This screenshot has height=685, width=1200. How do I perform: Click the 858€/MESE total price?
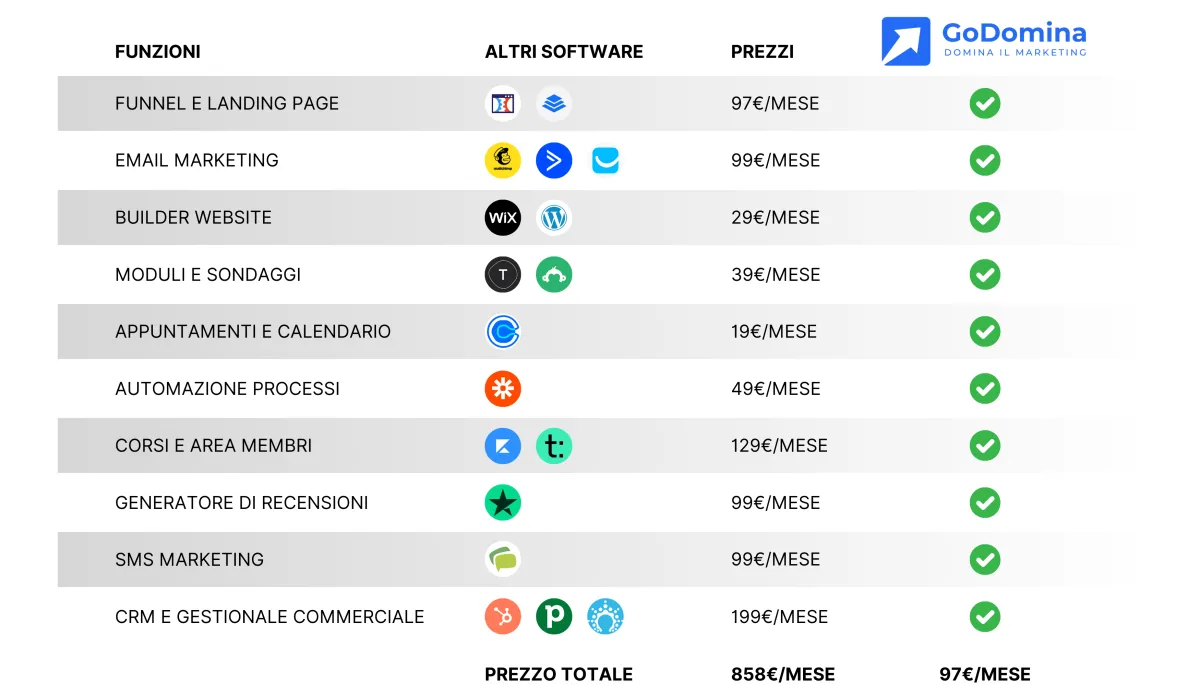coord(783,674)
